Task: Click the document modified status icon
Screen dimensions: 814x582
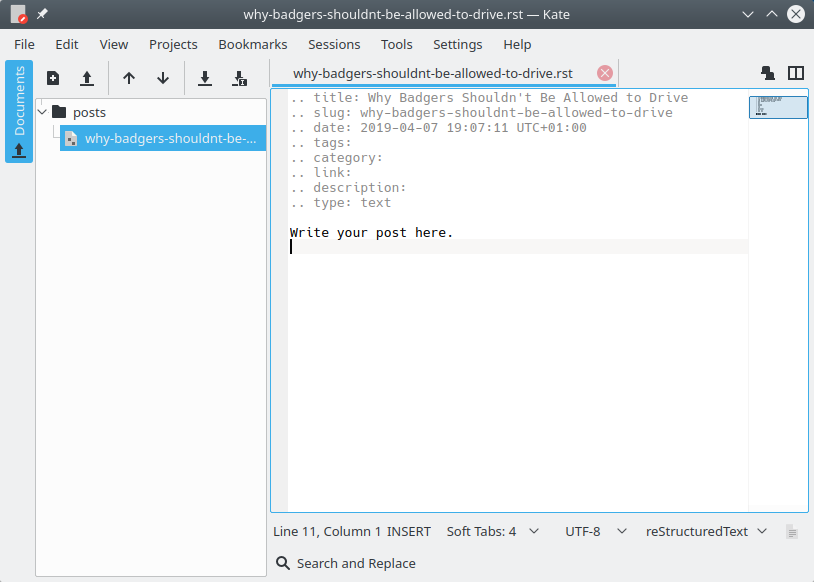Action: [x=792, y=532]
